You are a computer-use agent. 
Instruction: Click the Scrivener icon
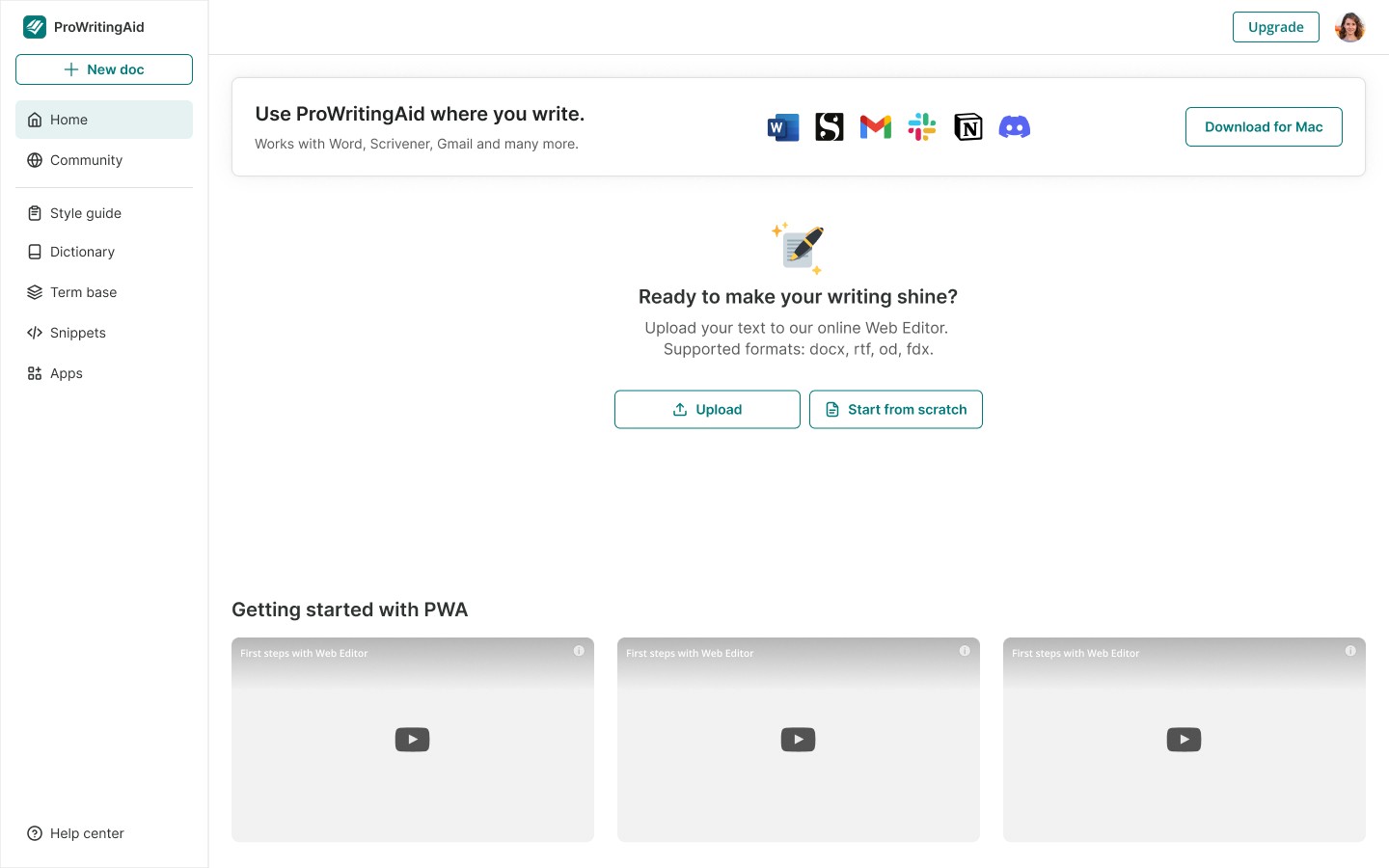pyautogui.click(x=830, y=127)
